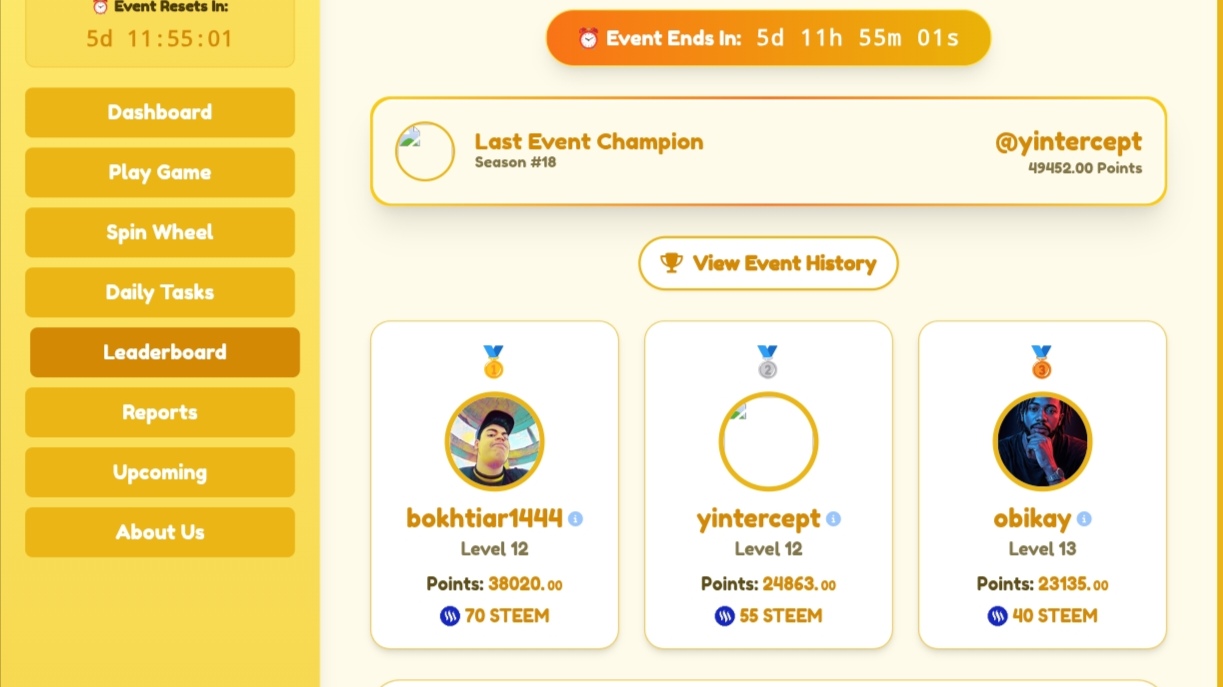
Task: Open the Reports section
Action: [x=160, y=412]
